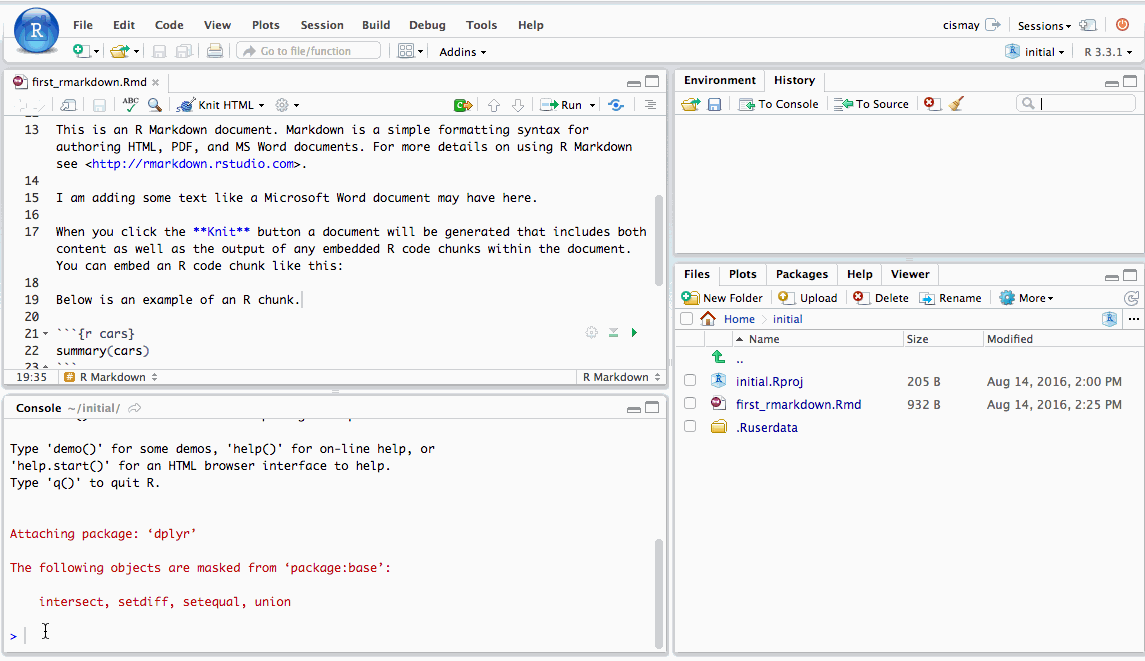
Task: Click the New Folder button
Action: tap(722, 298)
